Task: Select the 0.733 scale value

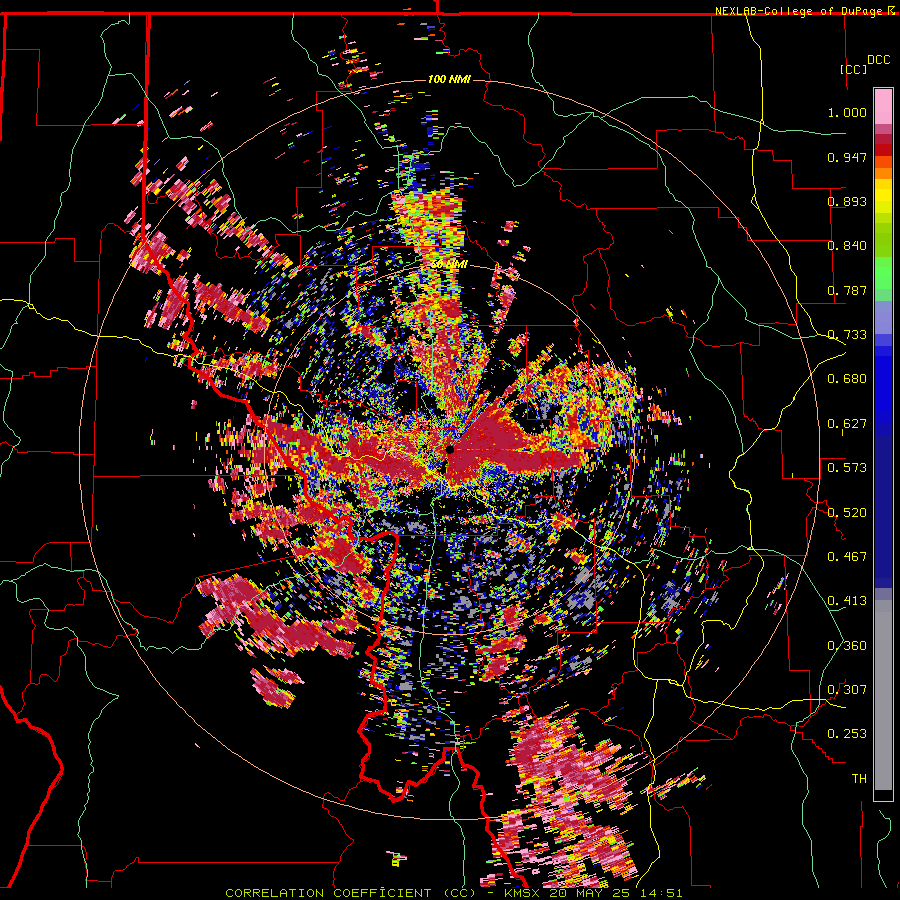Action: (x=847, y=335)
